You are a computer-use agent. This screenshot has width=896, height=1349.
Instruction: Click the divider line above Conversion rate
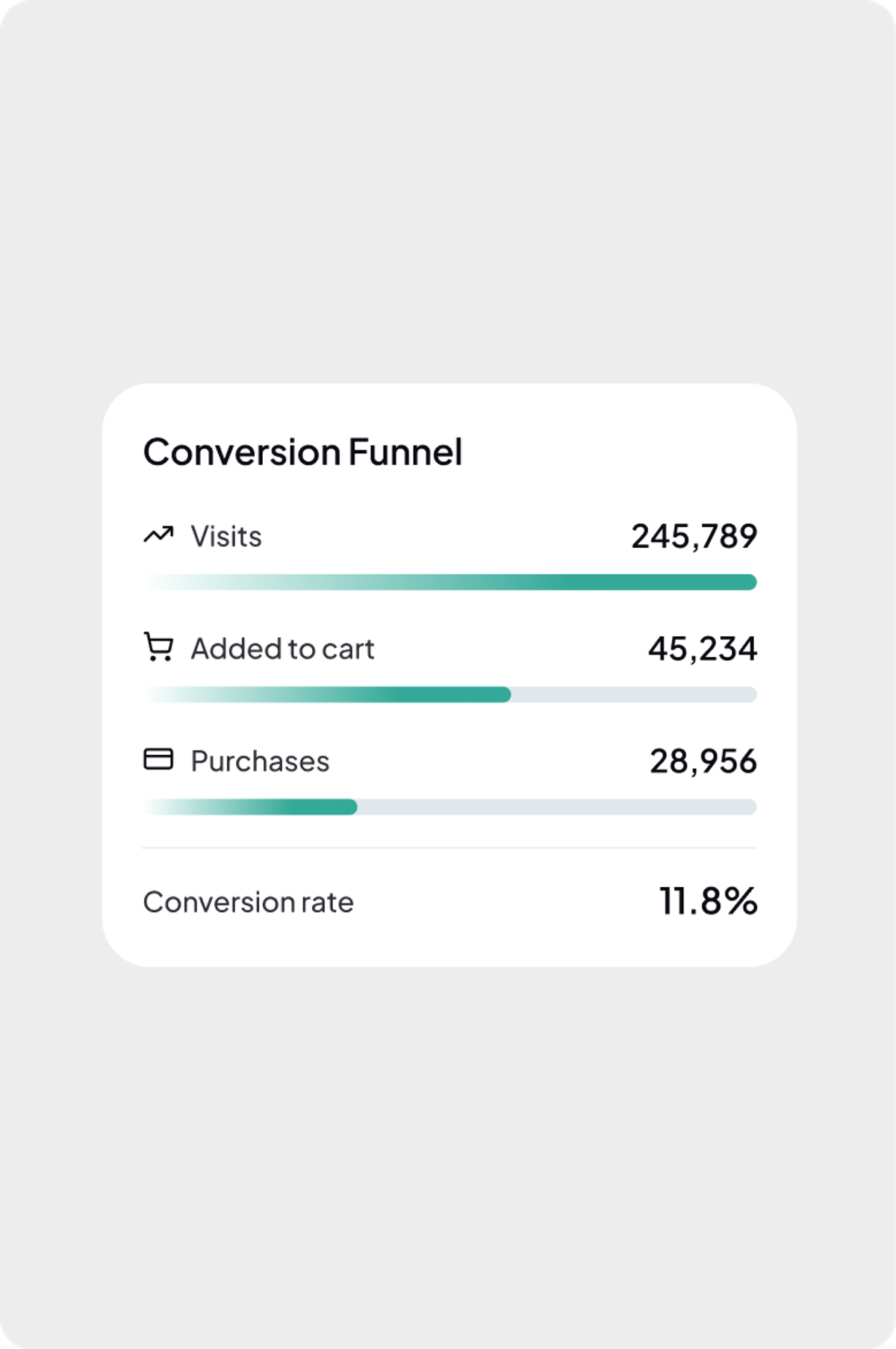(x=450, y=848)
